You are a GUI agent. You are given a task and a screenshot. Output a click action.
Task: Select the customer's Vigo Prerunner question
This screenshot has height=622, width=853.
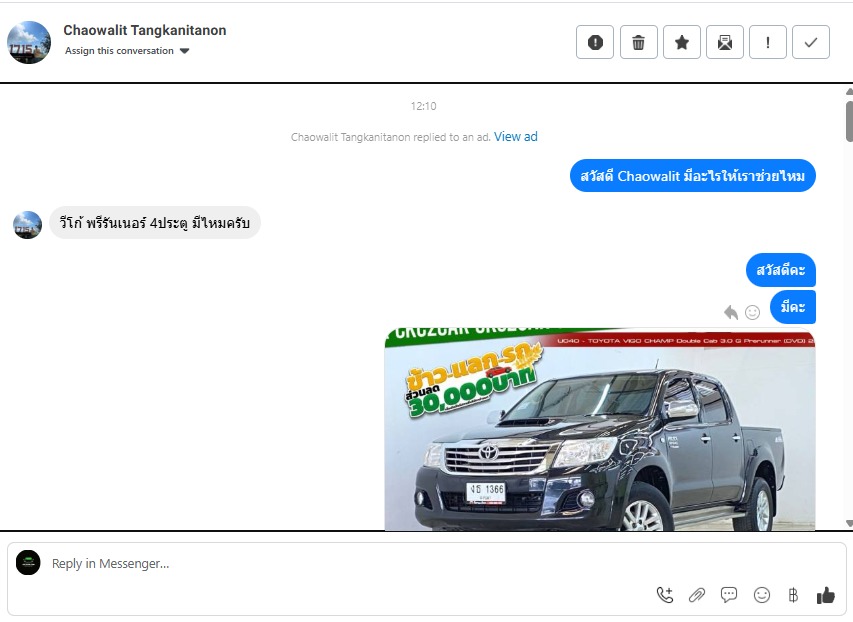[x=155, y=223]
